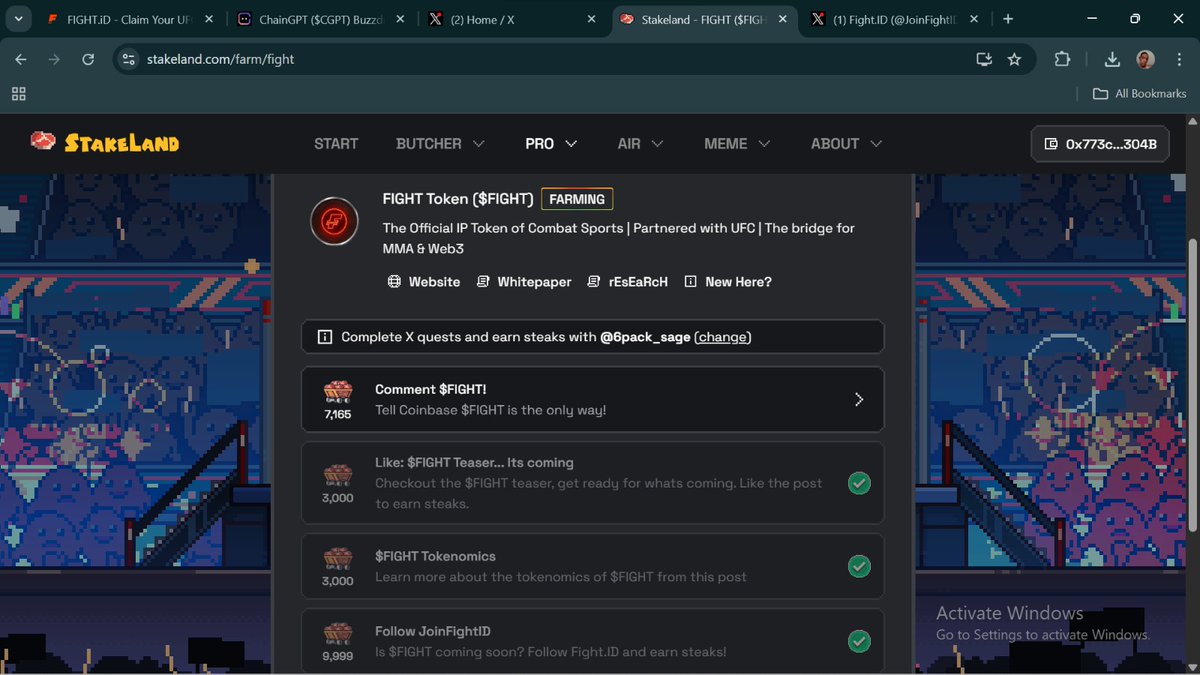Open the rEsEaRcH link
The width and height of the screenshot is (1200, 675).
click(628, 282)
